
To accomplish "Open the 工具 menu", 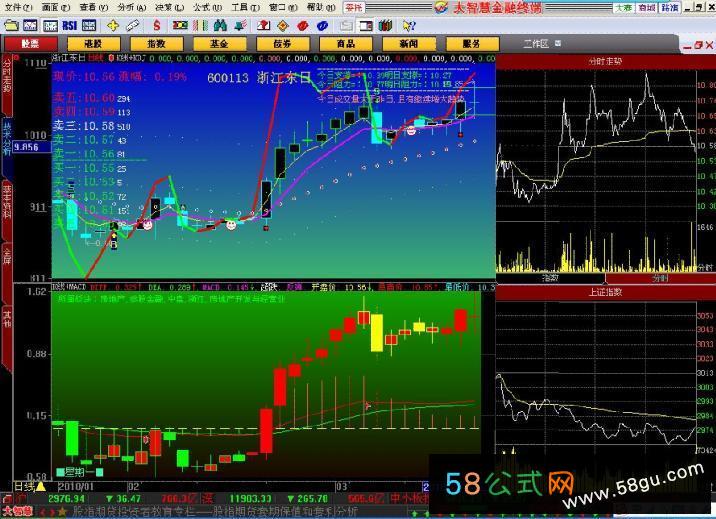I will pos(245,8).
